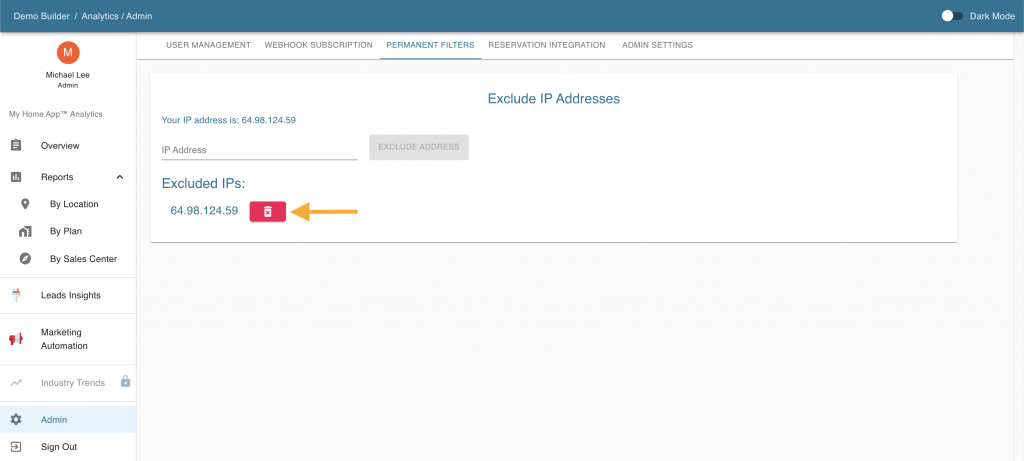Go to the Reservation Integration tab
Image resolution: width=1024 pixels, height=461 pixels.
[x=547, y=45]
